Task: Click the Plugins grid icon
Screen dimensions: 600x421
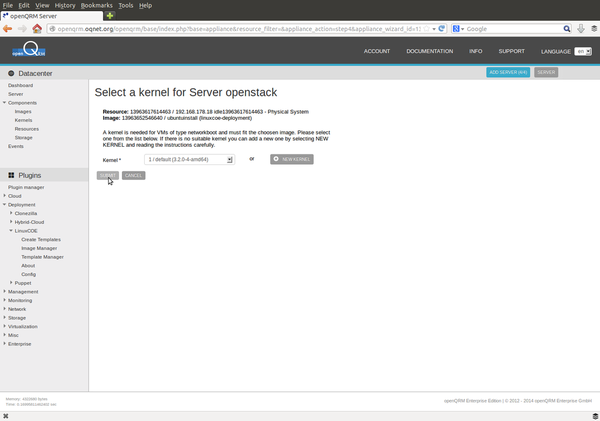Action: 11,175
